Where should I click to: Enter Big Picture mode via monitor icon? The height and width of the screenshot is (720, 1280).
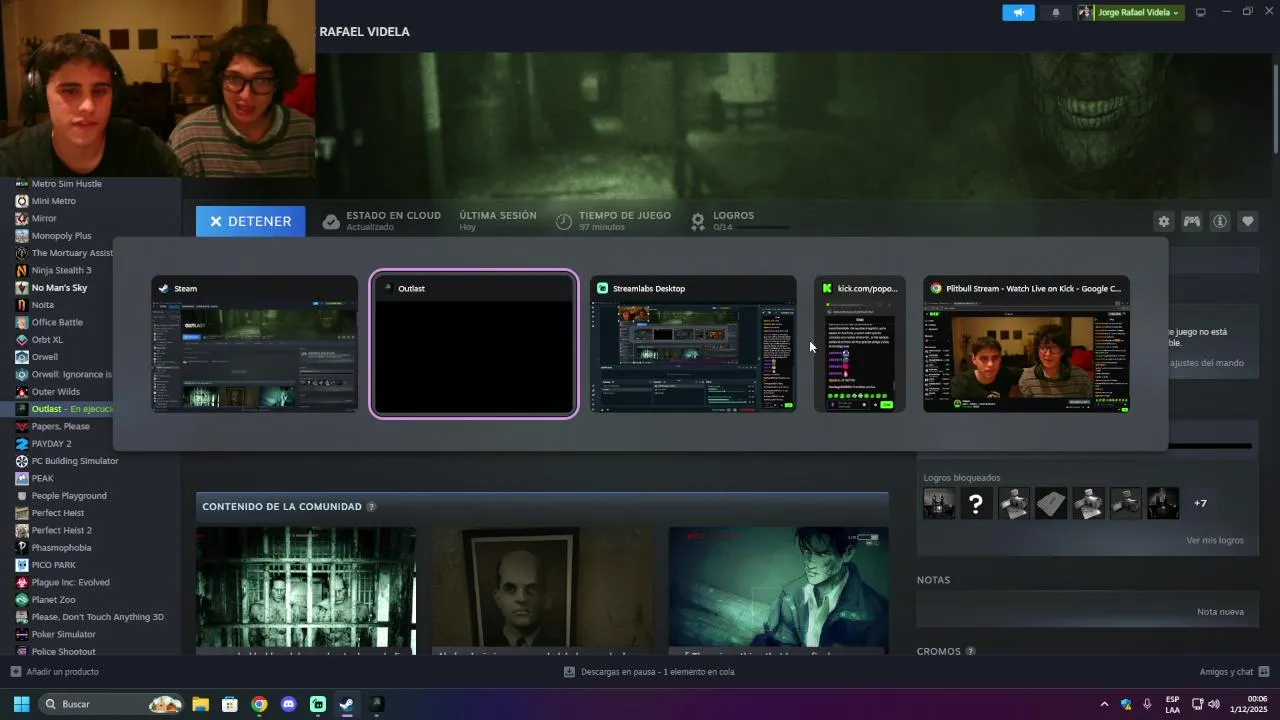[1201, 13]
